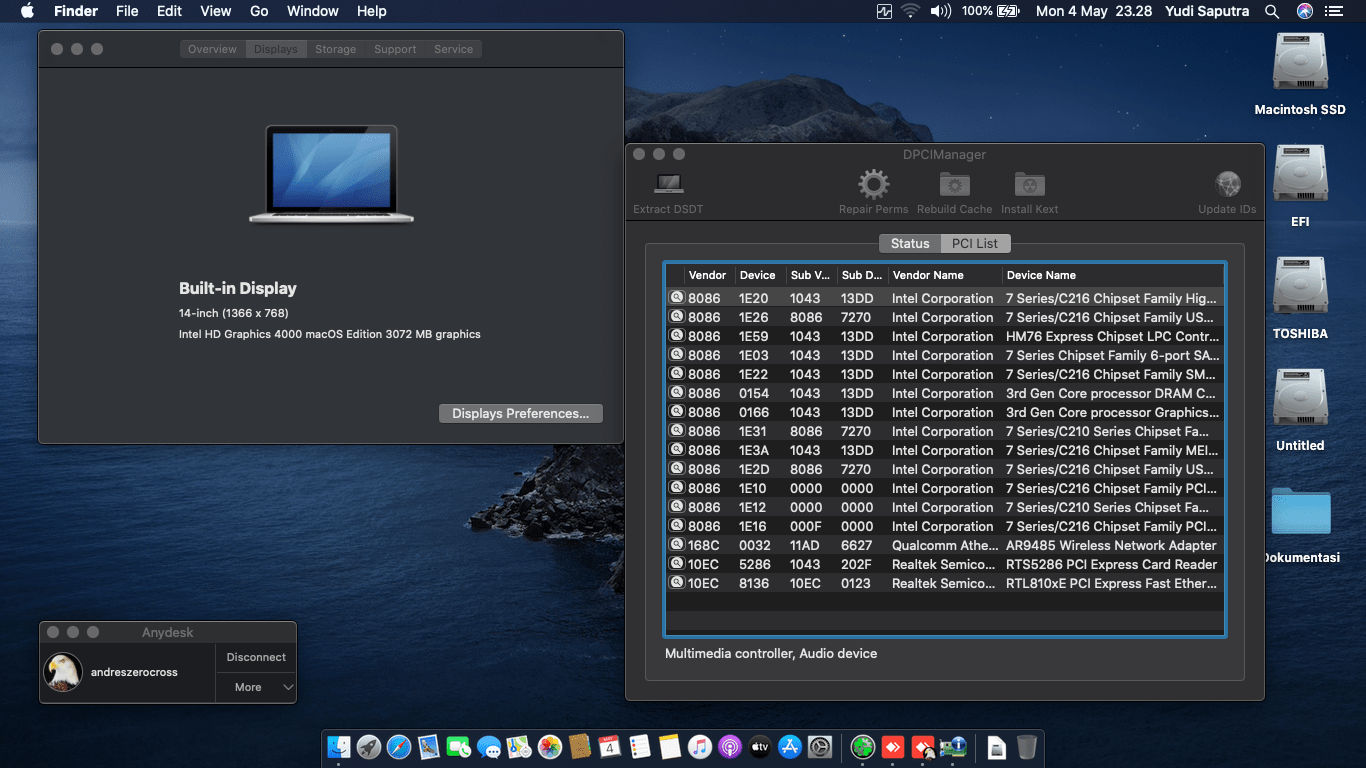The image size is (1366, 768).
Task: Click the andreszerocross avatar in Anydesk
Action: click(x=62, y=672)
